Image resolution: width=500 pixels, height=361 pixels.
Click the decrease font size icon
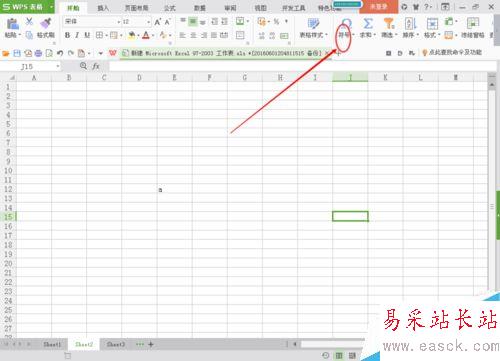[168, 22]
